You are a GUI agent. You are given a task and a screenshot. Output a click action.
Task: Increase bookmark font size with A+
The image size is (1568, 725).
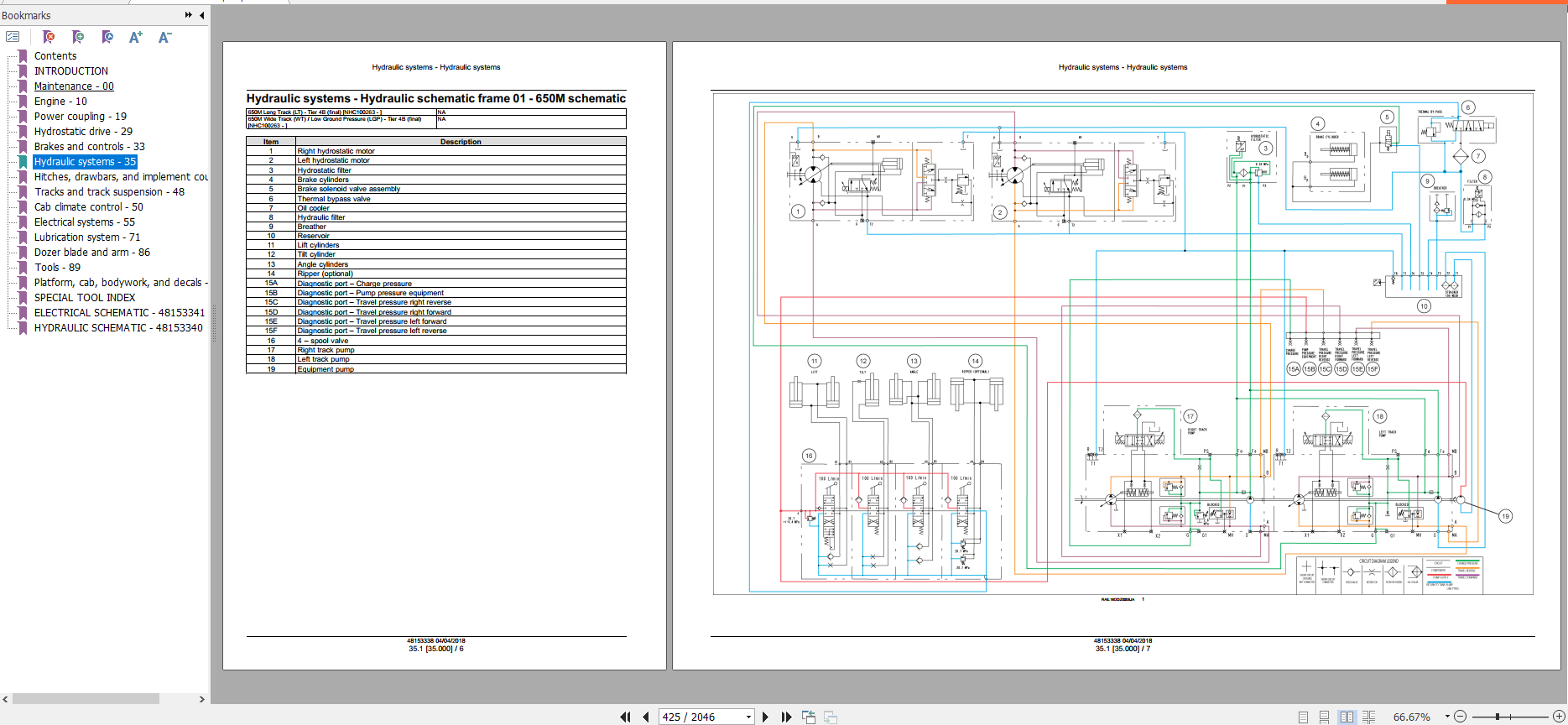(135, 37)
